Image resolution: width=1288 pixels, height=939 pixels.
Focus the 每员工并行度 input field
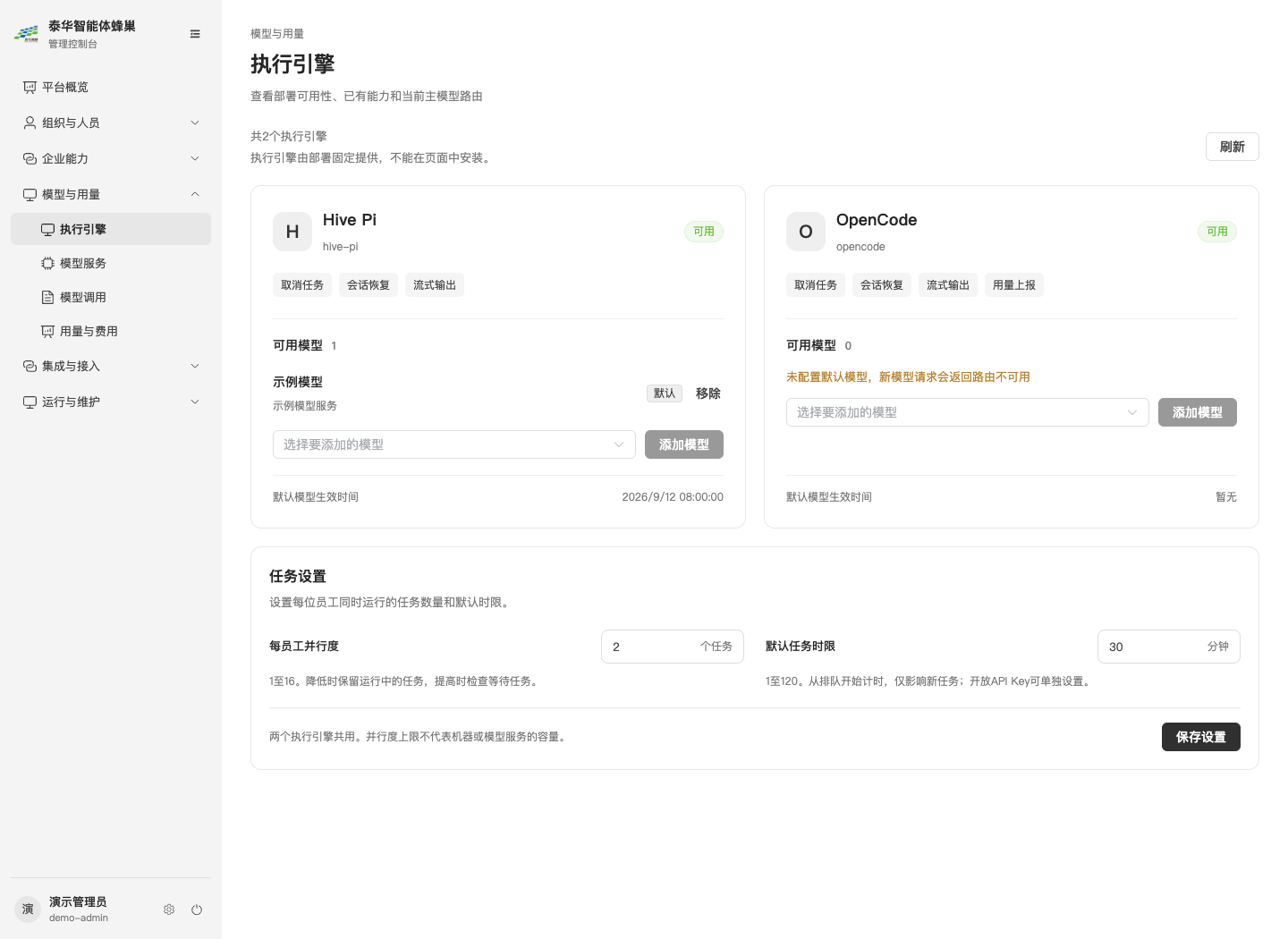coord(673,647)
